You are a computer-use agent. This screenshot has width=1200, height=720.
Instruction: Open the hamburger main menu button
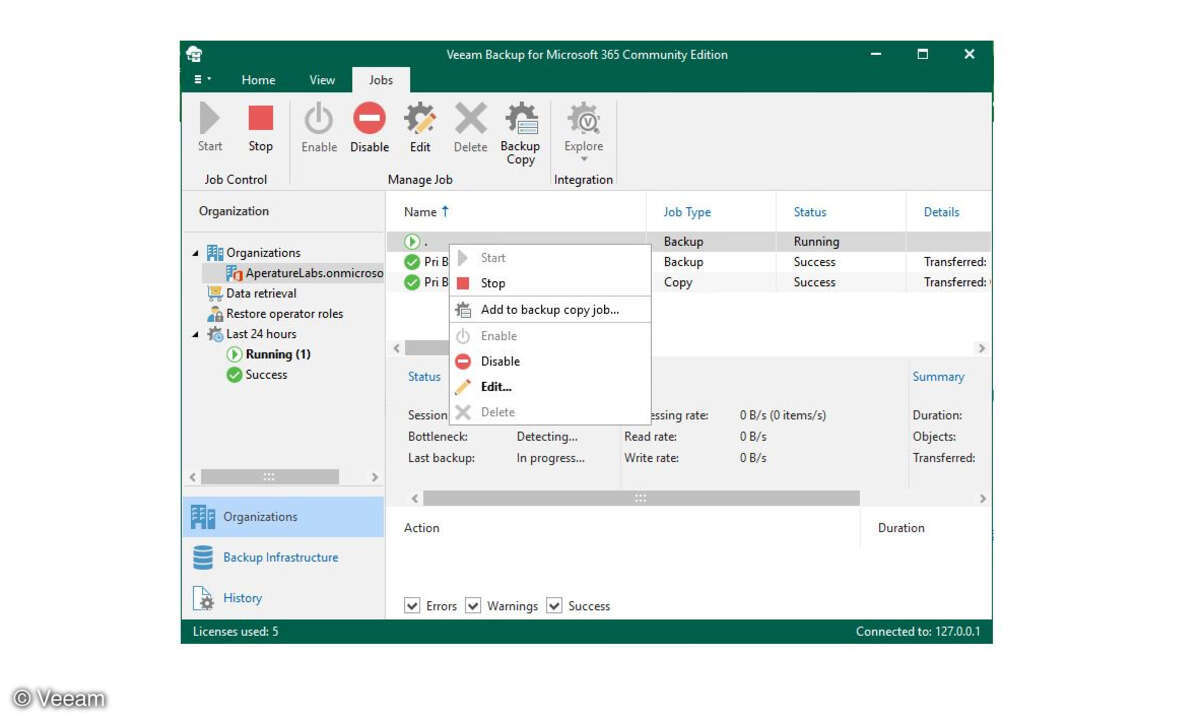pyautogui.click(x=201, y=79)
